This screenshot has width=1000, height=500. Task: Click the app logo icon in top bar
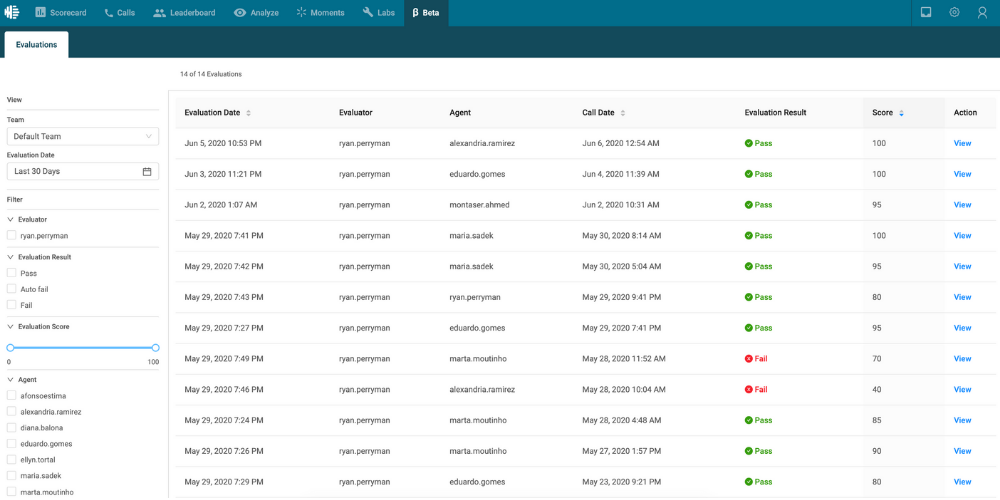[11, 12]
